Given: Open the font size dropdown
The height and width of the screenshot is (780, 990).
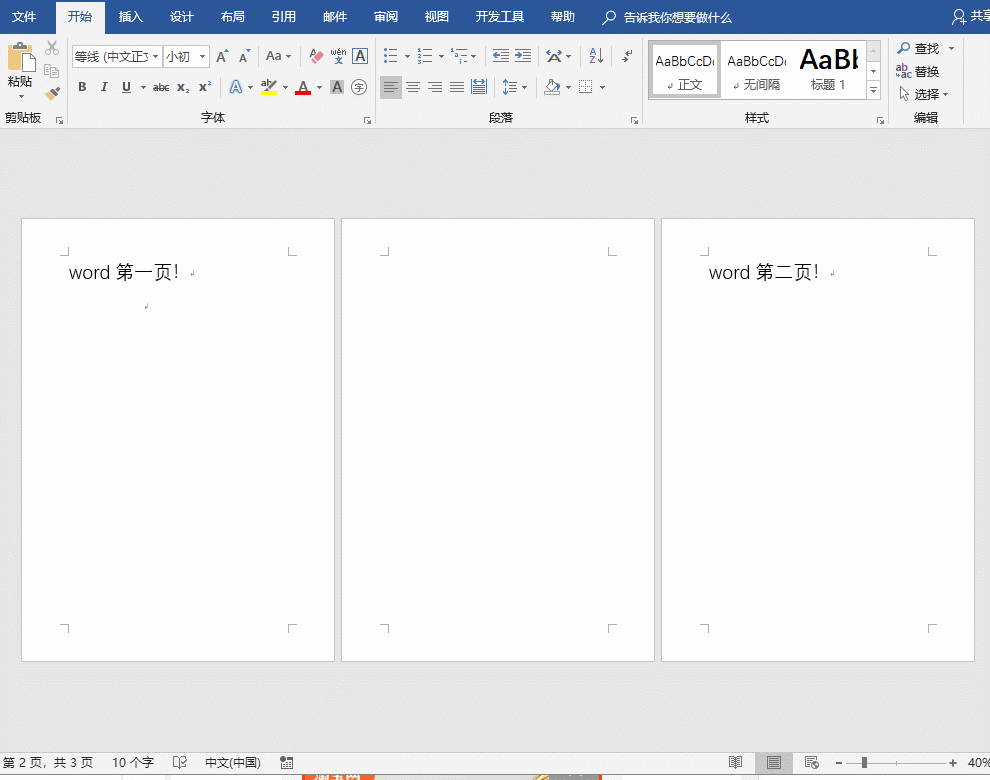Looking at the screenshot, I should click(x=203, y=56).
